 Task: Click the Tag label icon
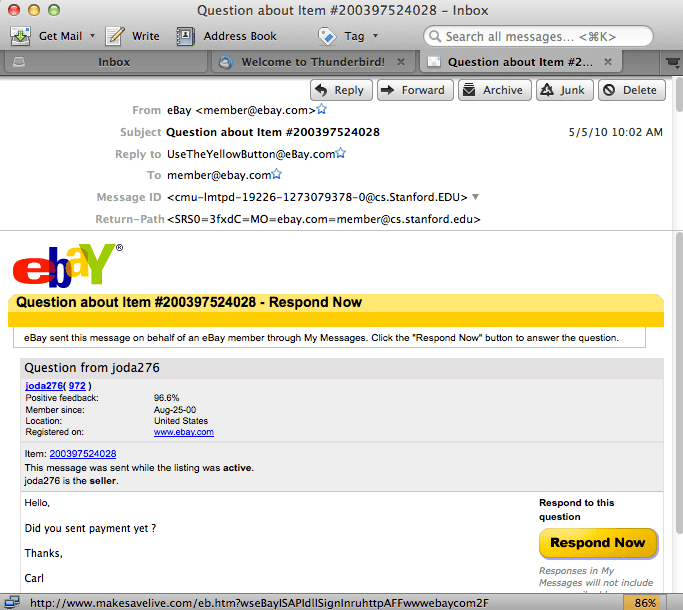[327, 36]
